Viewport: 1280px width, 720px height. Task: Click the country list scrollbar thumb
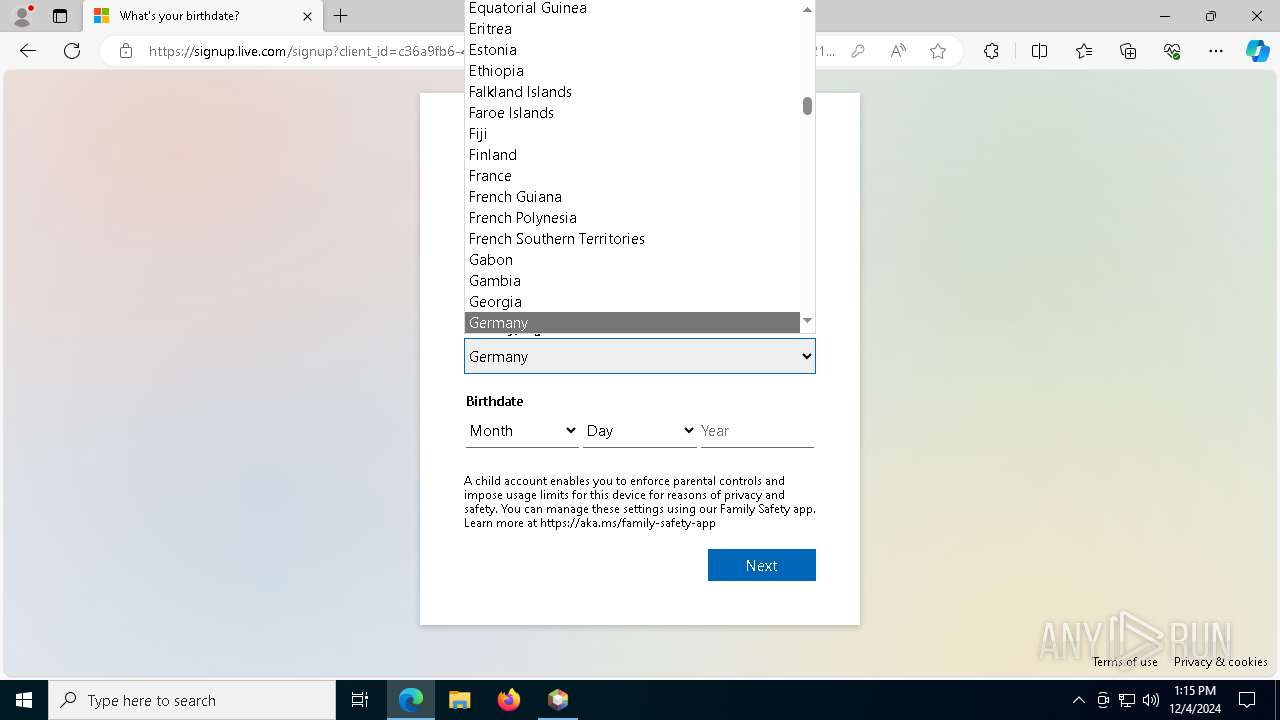point(807,106)
